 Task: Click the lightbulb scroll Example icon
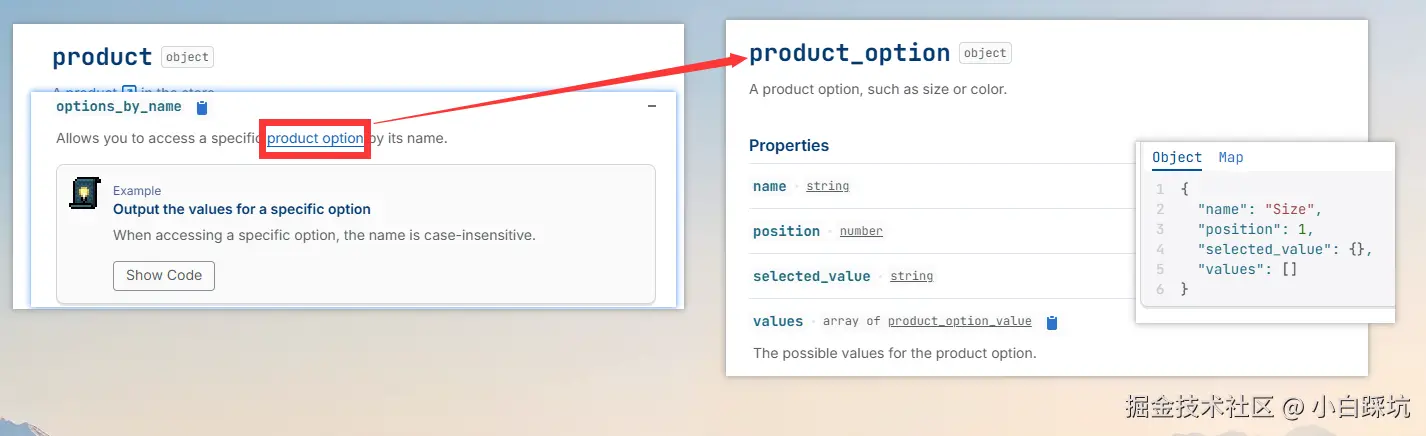(84, 193)
